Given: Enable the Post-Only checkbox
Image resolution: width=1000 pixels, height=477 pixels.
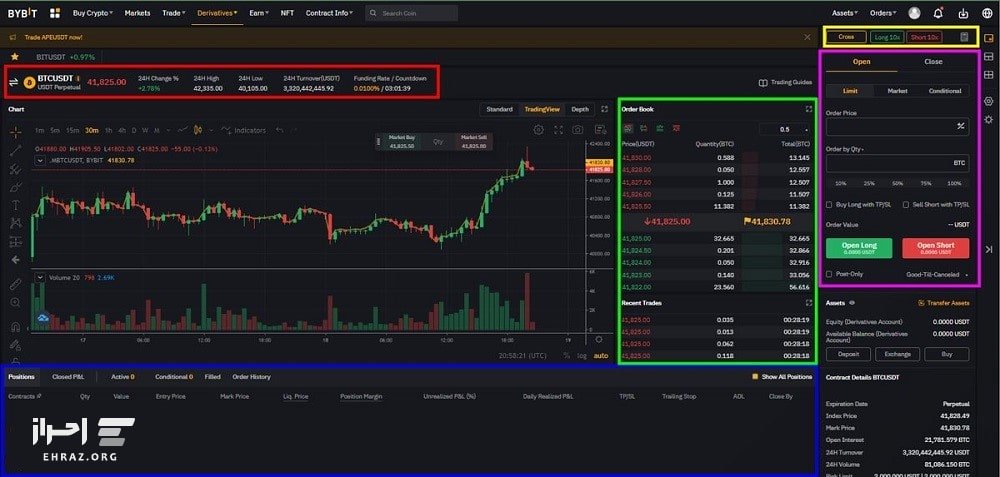Looking at the screenshot, I should 829,274.
